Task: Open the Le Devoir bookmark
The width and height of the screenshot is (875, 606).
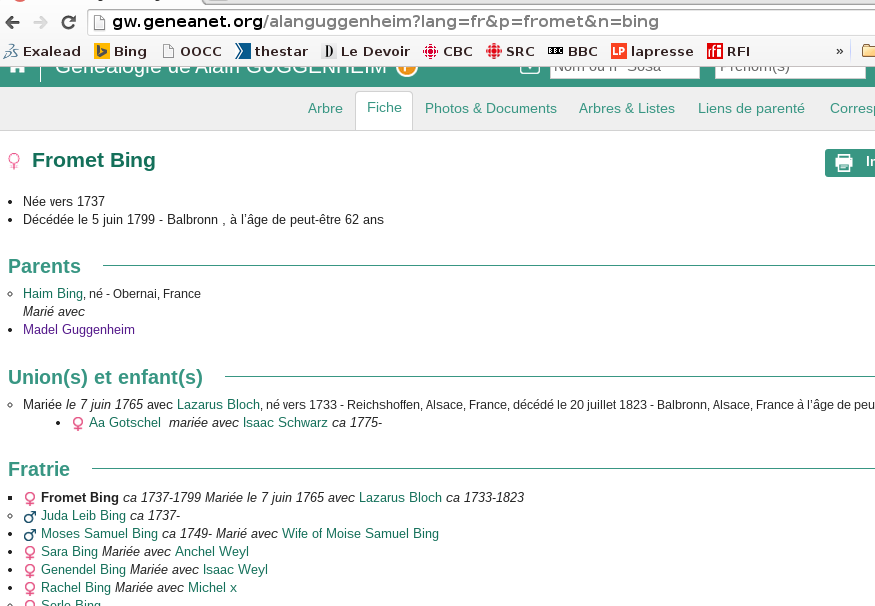Action: pos(365,51)
